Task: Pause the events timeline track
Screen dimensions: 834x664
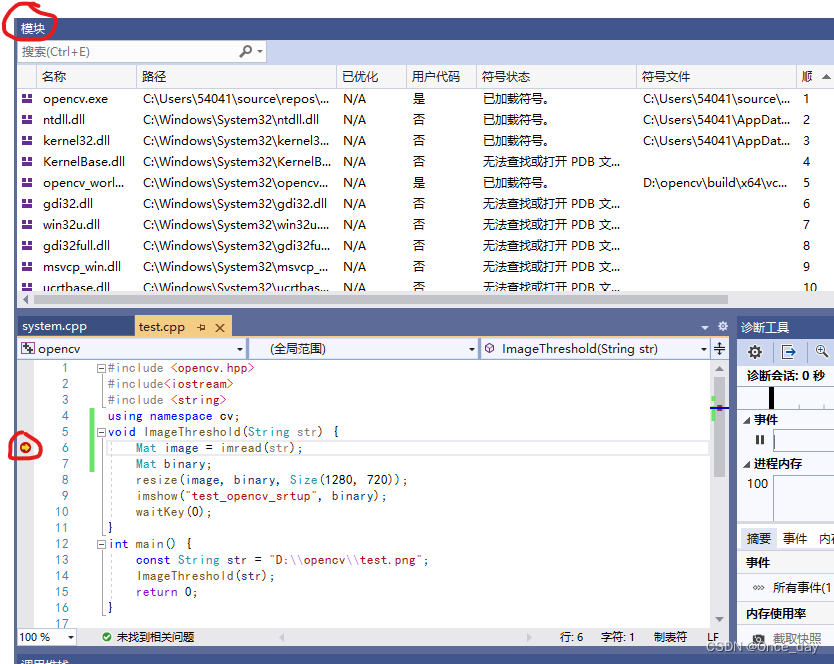Action: 760,440
